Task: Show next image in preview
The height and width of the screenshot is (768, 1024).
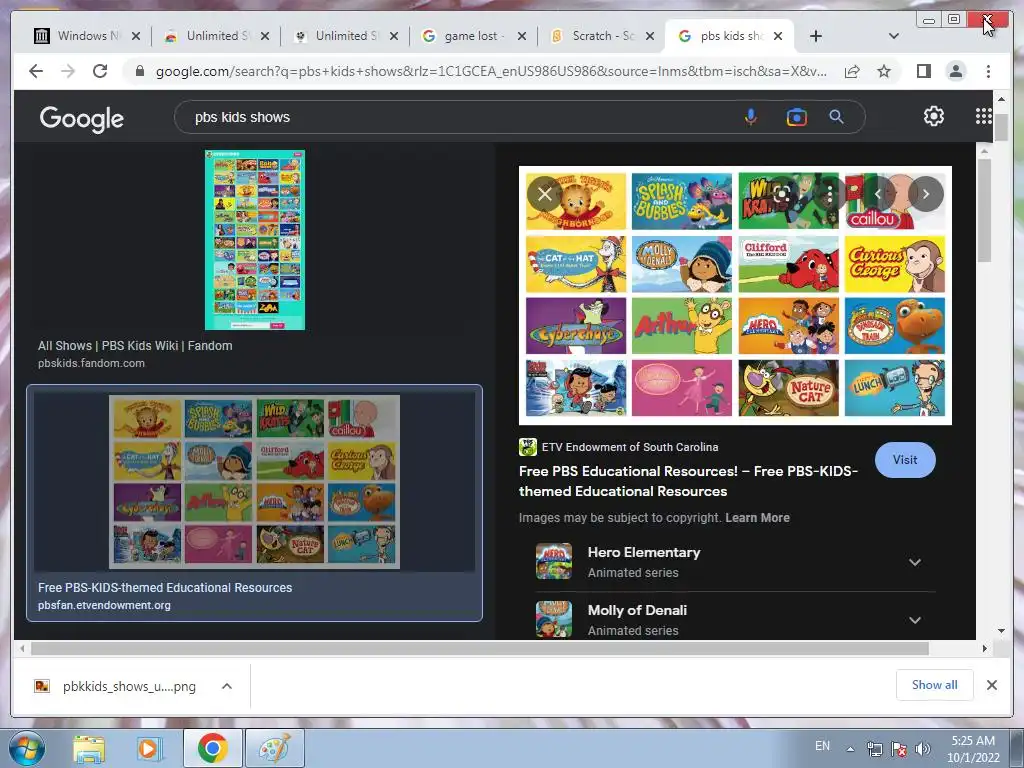Action: tap(926, 194)
